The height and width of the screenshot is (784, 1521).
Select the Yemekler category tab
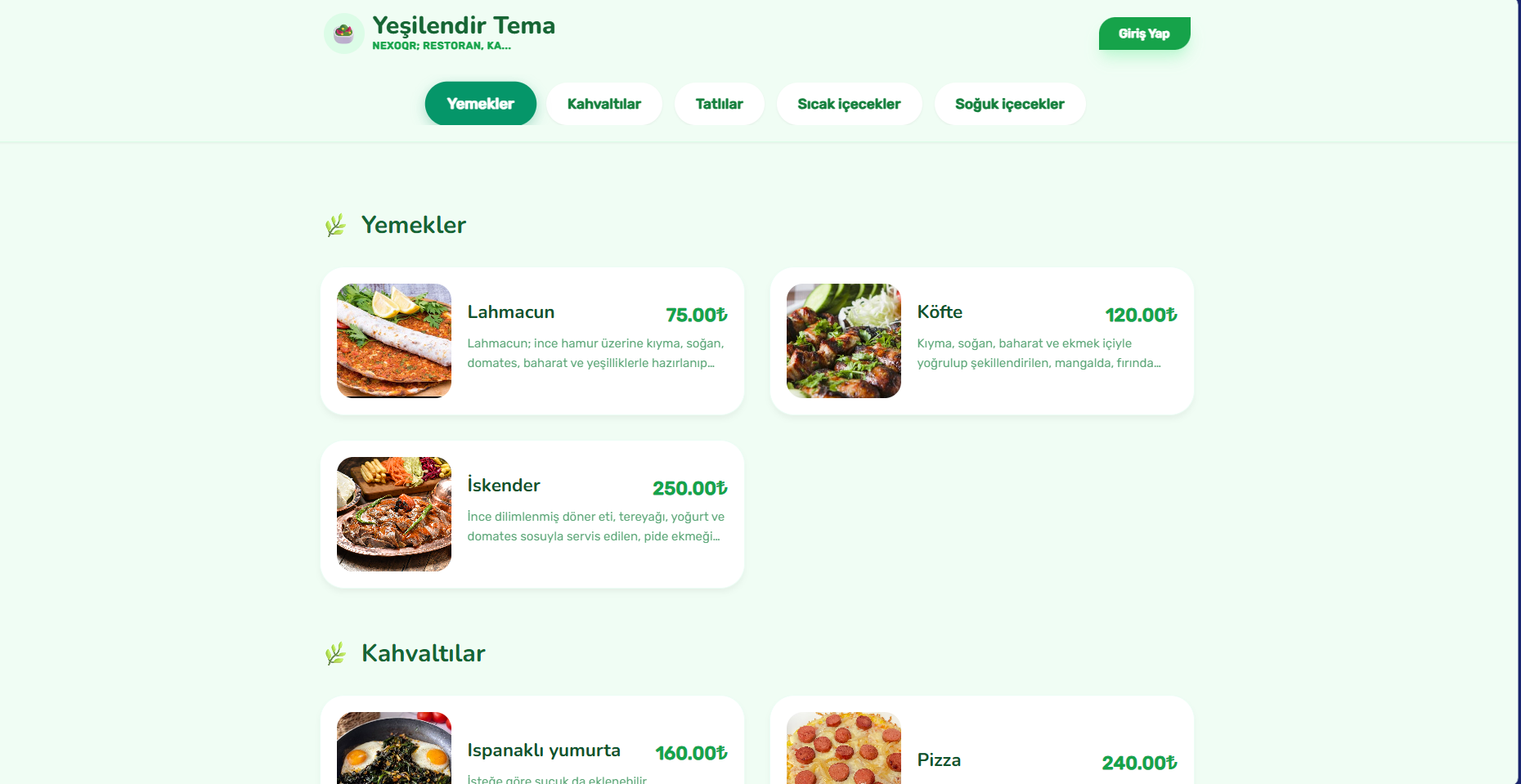pos(481,104)
